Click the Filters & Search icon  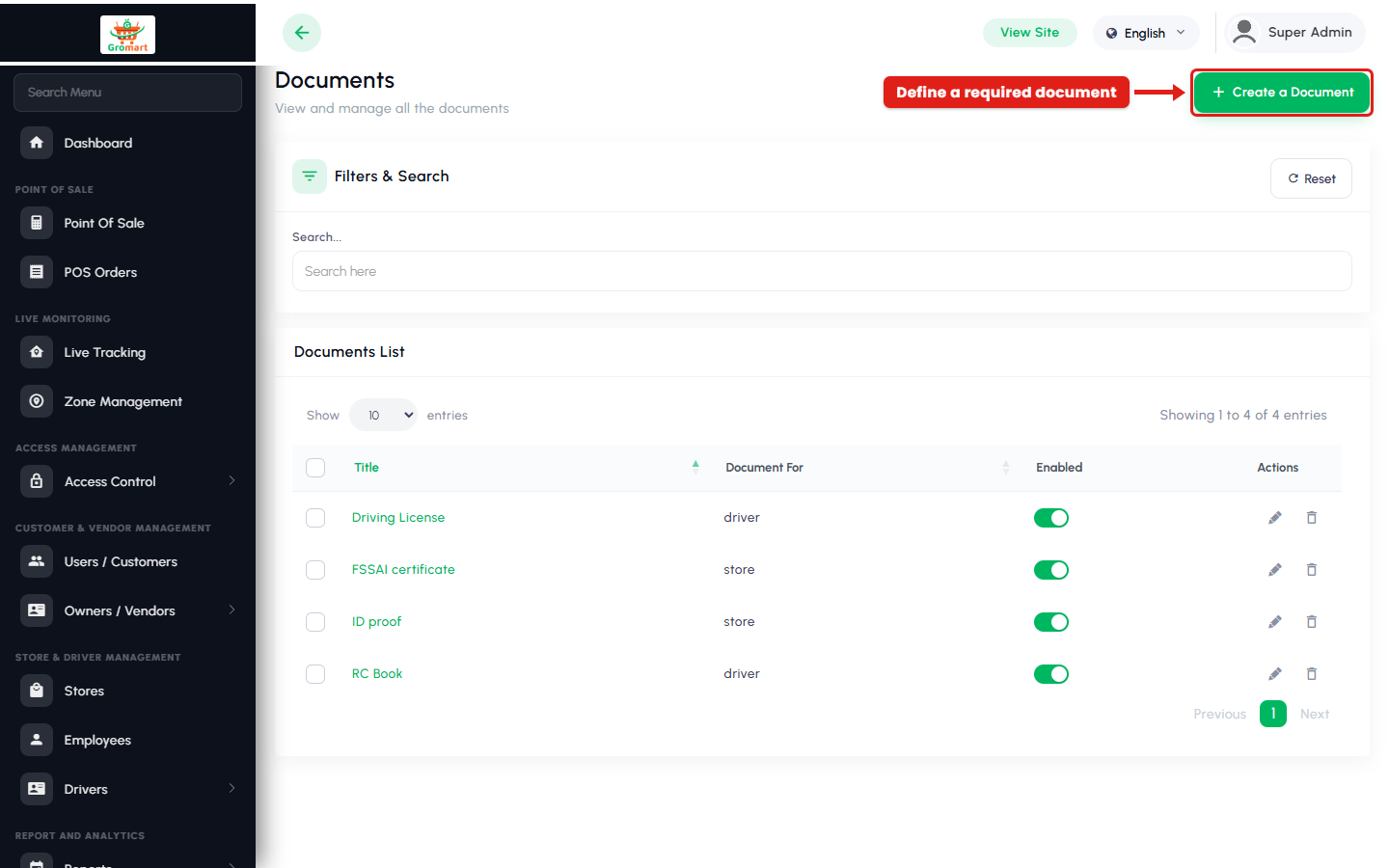[x=310, y=176]
